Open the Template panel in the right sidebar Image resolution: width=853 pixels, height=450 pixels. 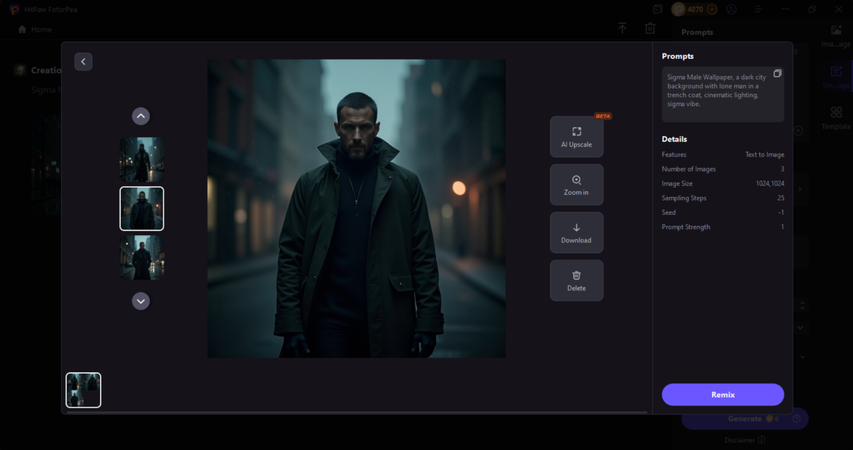click(x=836, y=118)
